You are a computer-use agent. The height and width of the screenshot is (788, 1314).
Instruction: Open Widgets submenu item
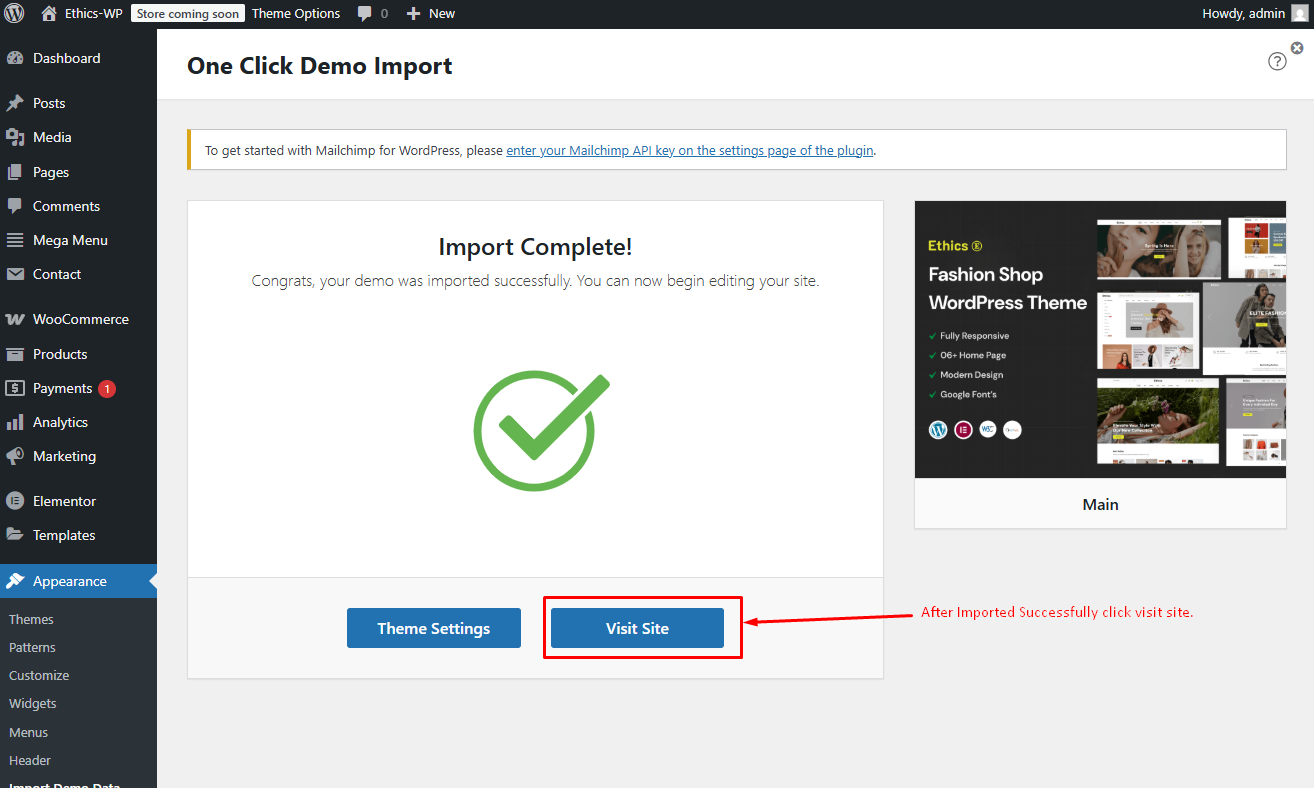[x=33, y=703]
